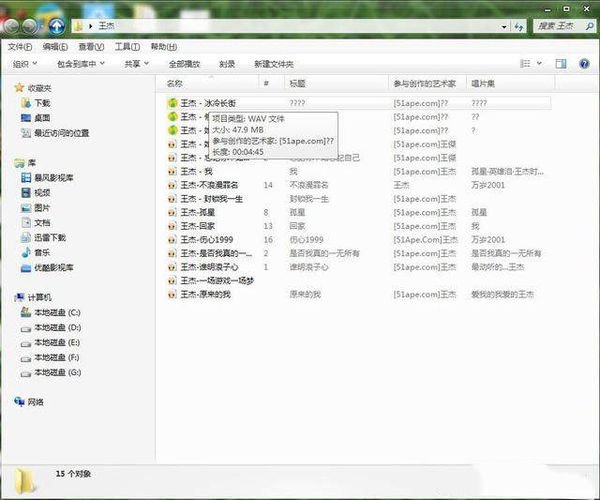The image size is (600, 500).
Task: Open the view options dropdown arrow
Action: point(539,64)
